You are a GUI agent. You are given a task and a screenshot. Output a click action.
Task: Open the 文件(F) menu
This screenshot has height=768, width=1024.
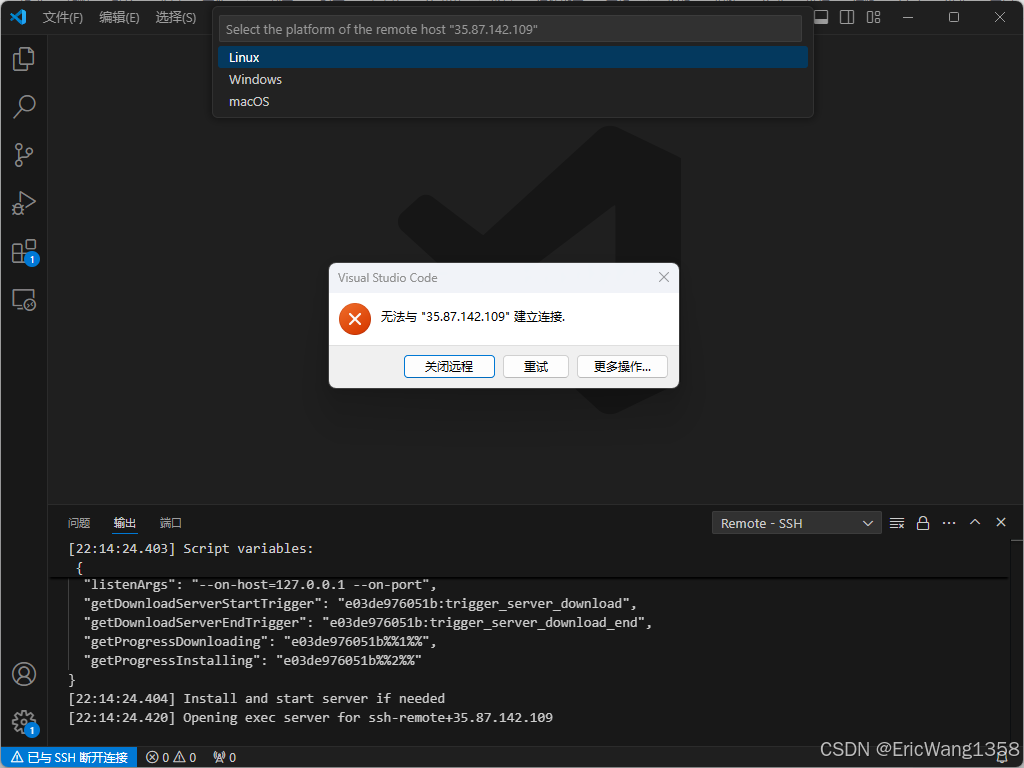click(63, 17)
